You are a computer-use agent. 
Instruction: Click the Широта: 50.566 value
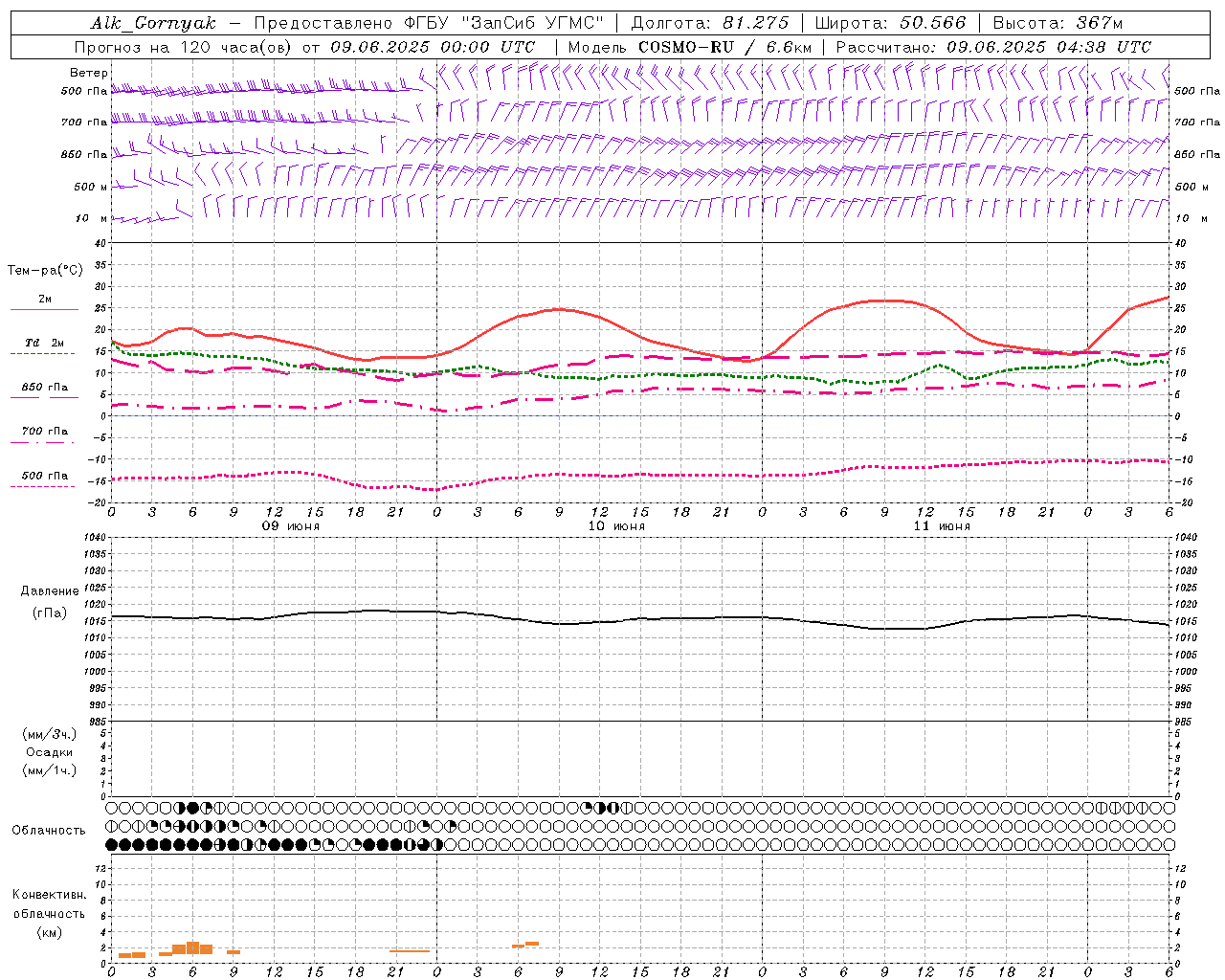point(890,23)
